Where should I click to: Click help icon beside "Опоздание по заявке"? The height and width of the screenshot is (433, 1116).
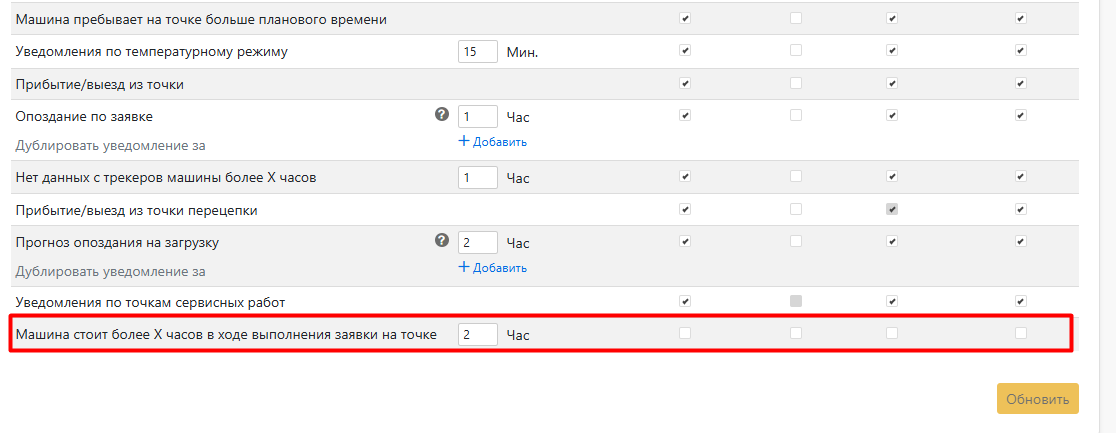[x=442, y=115]
